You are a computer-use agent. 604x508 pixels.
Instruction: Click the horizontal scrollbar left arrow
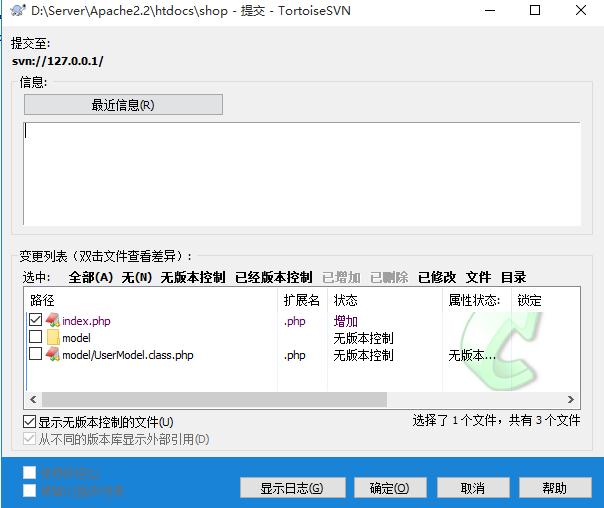(x=32, y=399)
